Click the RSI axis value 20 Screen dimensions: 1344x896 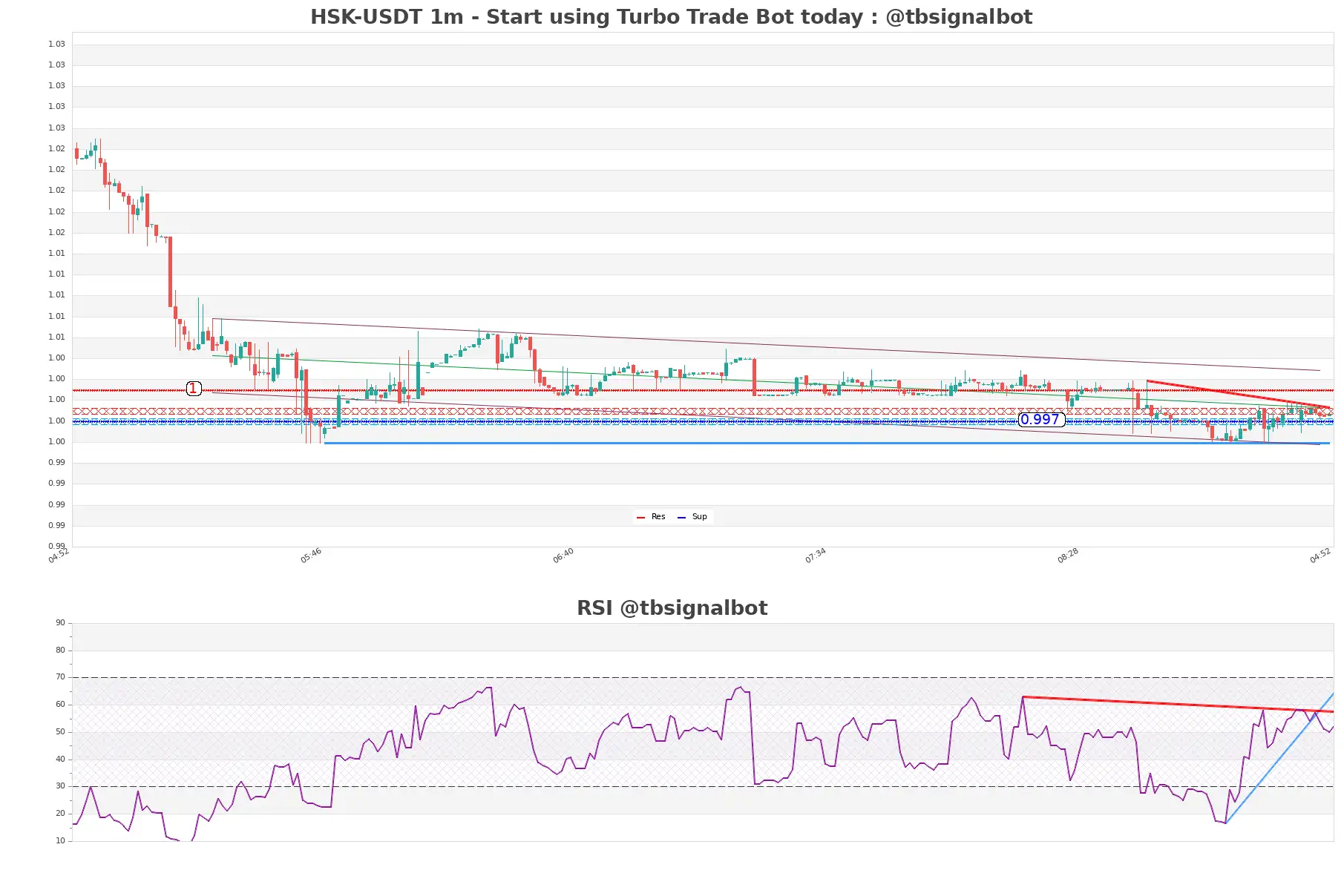click(x=60, y=814)
